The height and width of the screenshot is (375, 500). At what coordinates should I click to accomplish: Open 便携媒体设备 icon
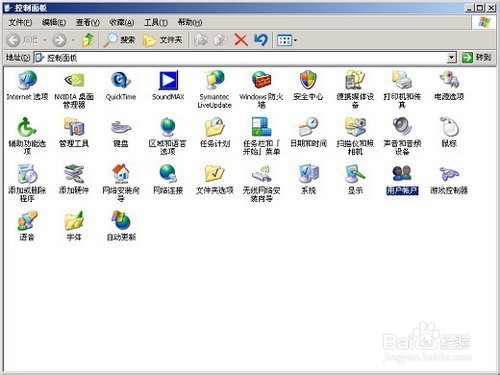coord(355,89)
